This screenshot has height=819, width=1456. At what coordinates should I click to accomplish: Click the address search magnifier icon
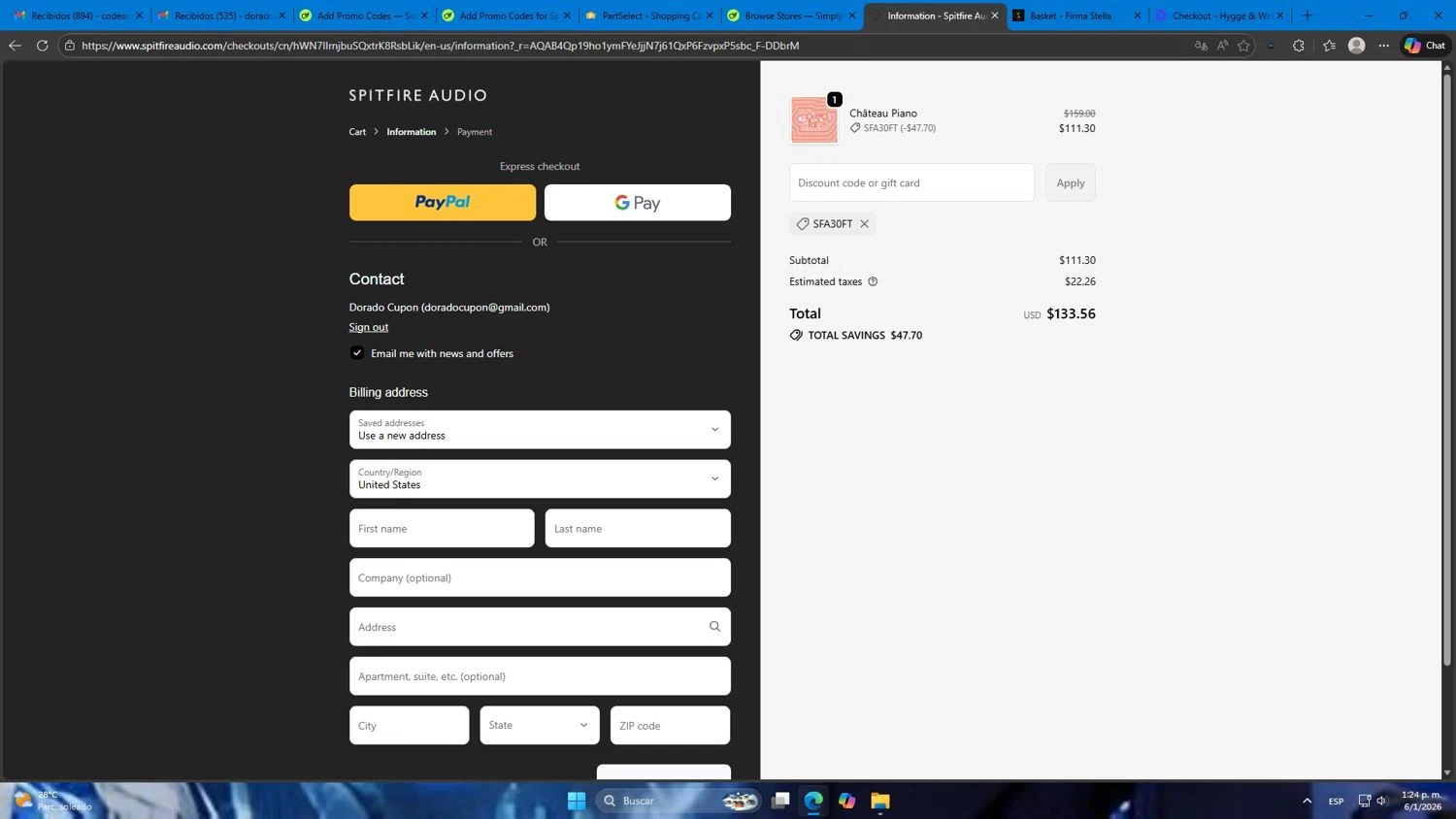click(714, 627)
